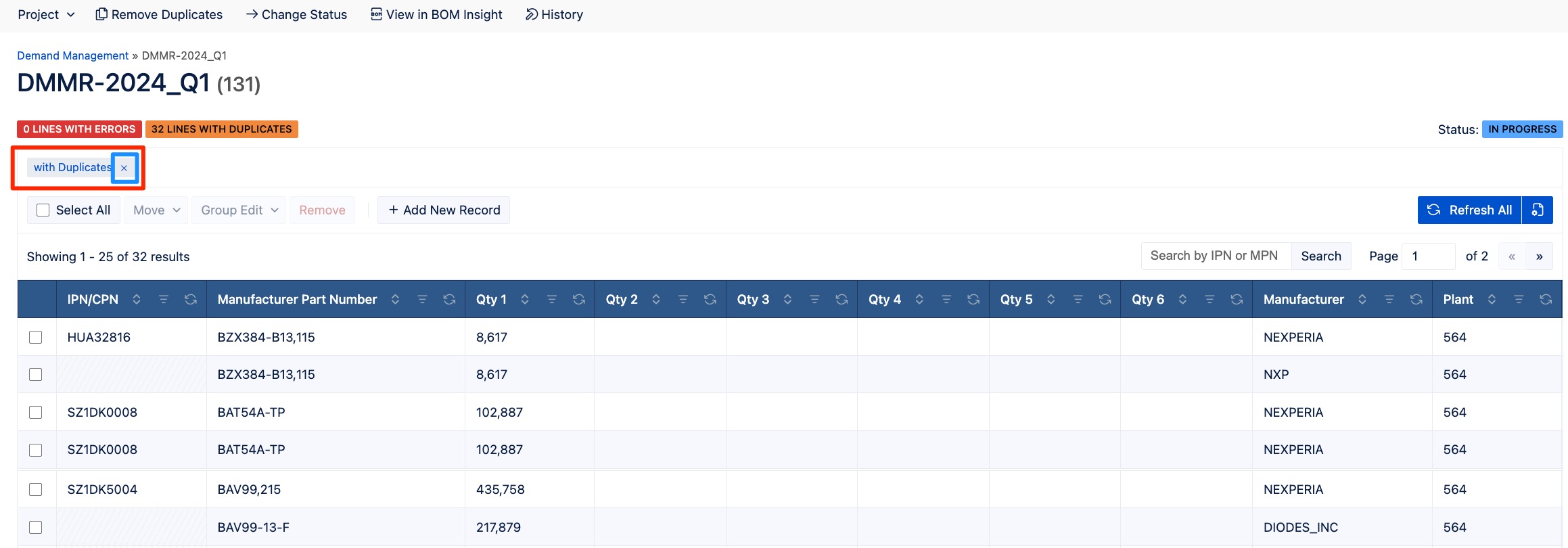The height and width of the screenshot is (548, 1568).
Task: Click the export icon beside Refresh All
Action: [x=1538, y=210]
